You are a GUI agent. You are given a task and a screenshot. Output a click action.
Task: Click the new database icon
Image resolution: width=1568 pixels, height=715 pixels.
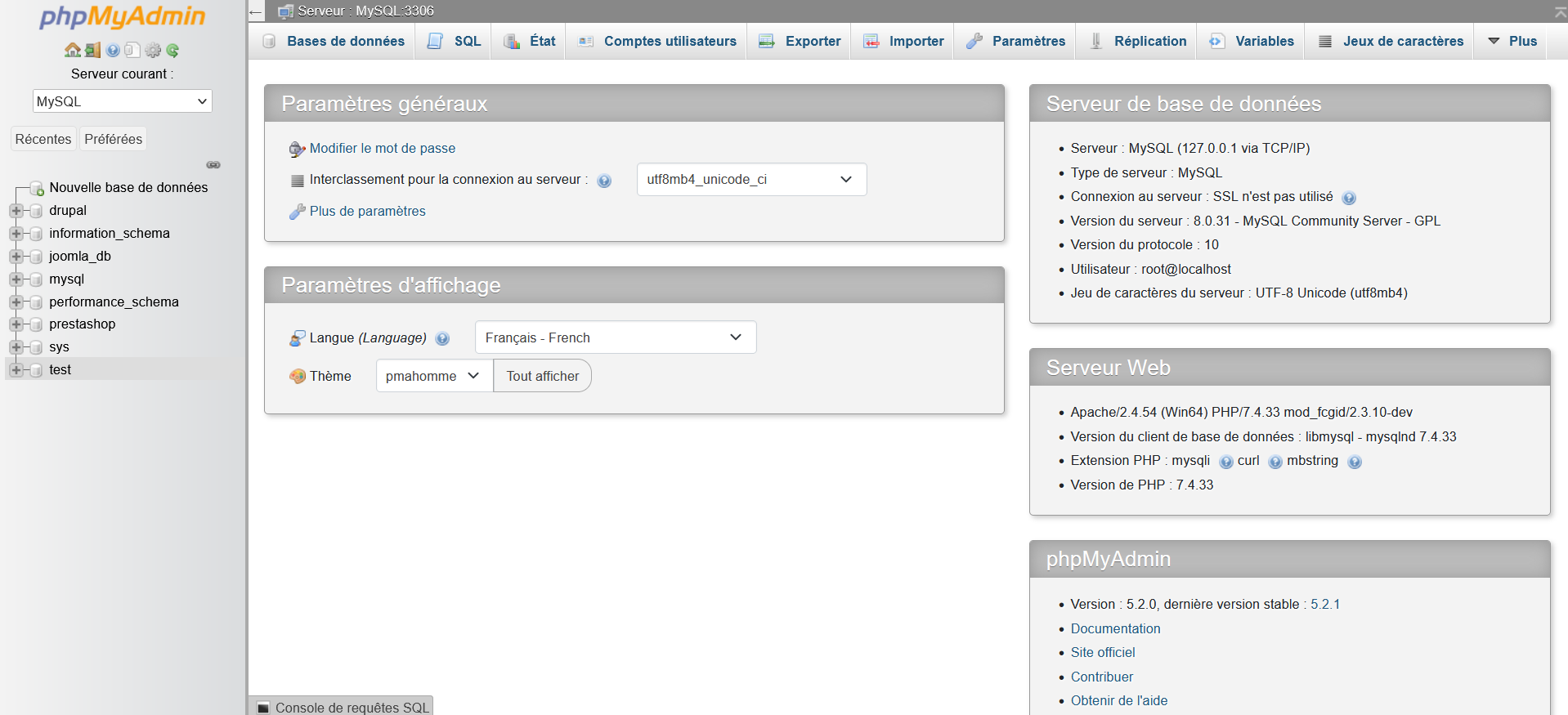click(37, 189)
